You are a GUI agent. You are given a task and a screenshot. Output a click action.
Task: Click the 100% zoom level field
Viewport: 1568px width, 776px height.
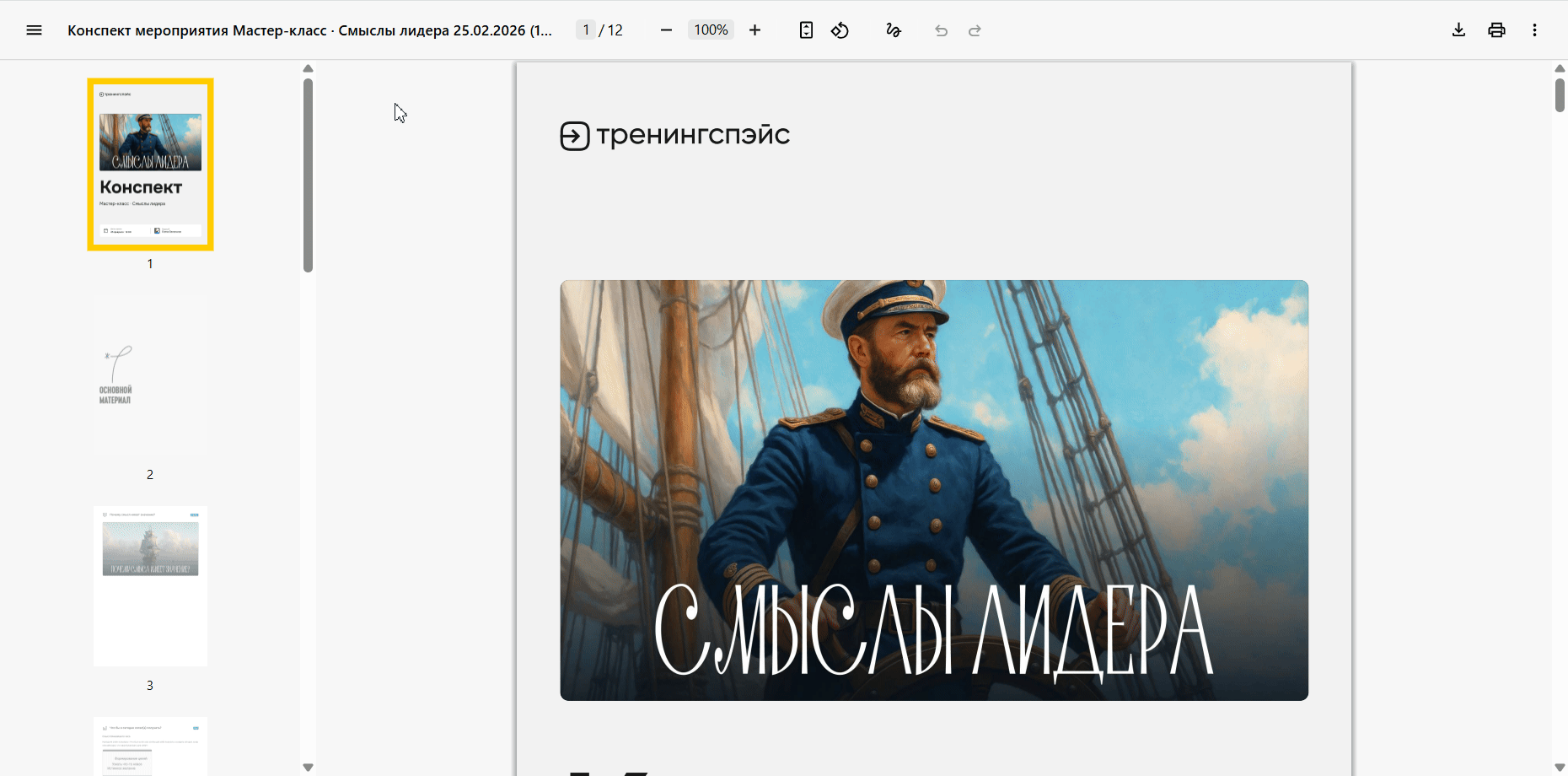pos(711,30)
